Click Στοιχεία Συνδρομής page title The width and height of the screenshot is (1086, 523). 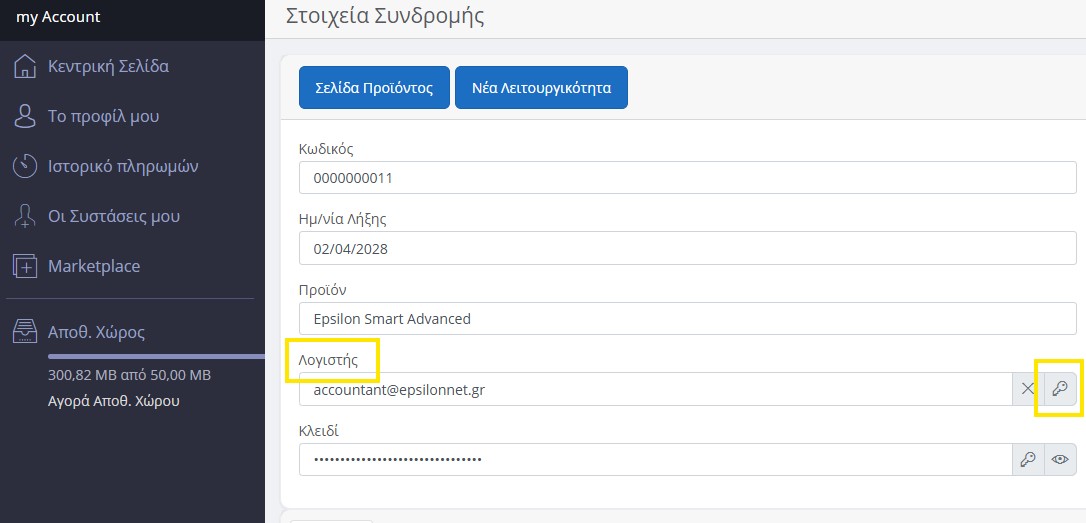pos(385,17)
